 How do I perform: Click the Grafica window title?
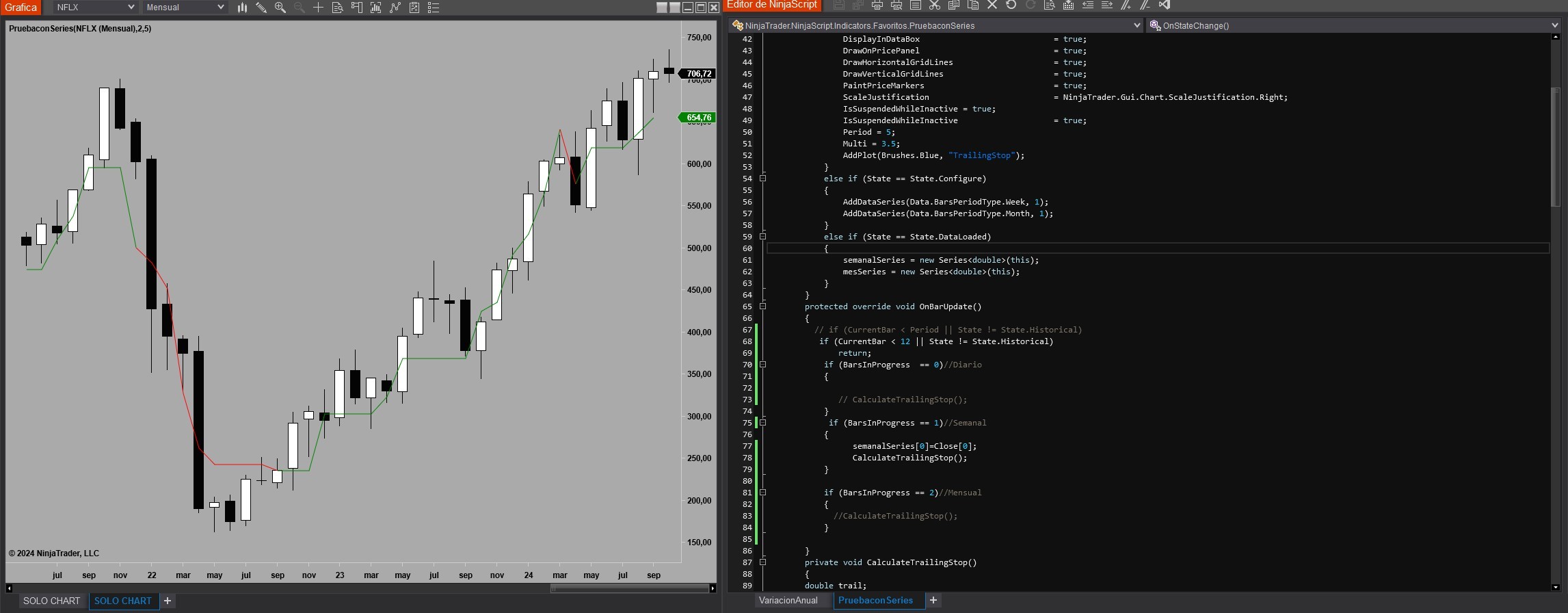click(x=21, y=7)
